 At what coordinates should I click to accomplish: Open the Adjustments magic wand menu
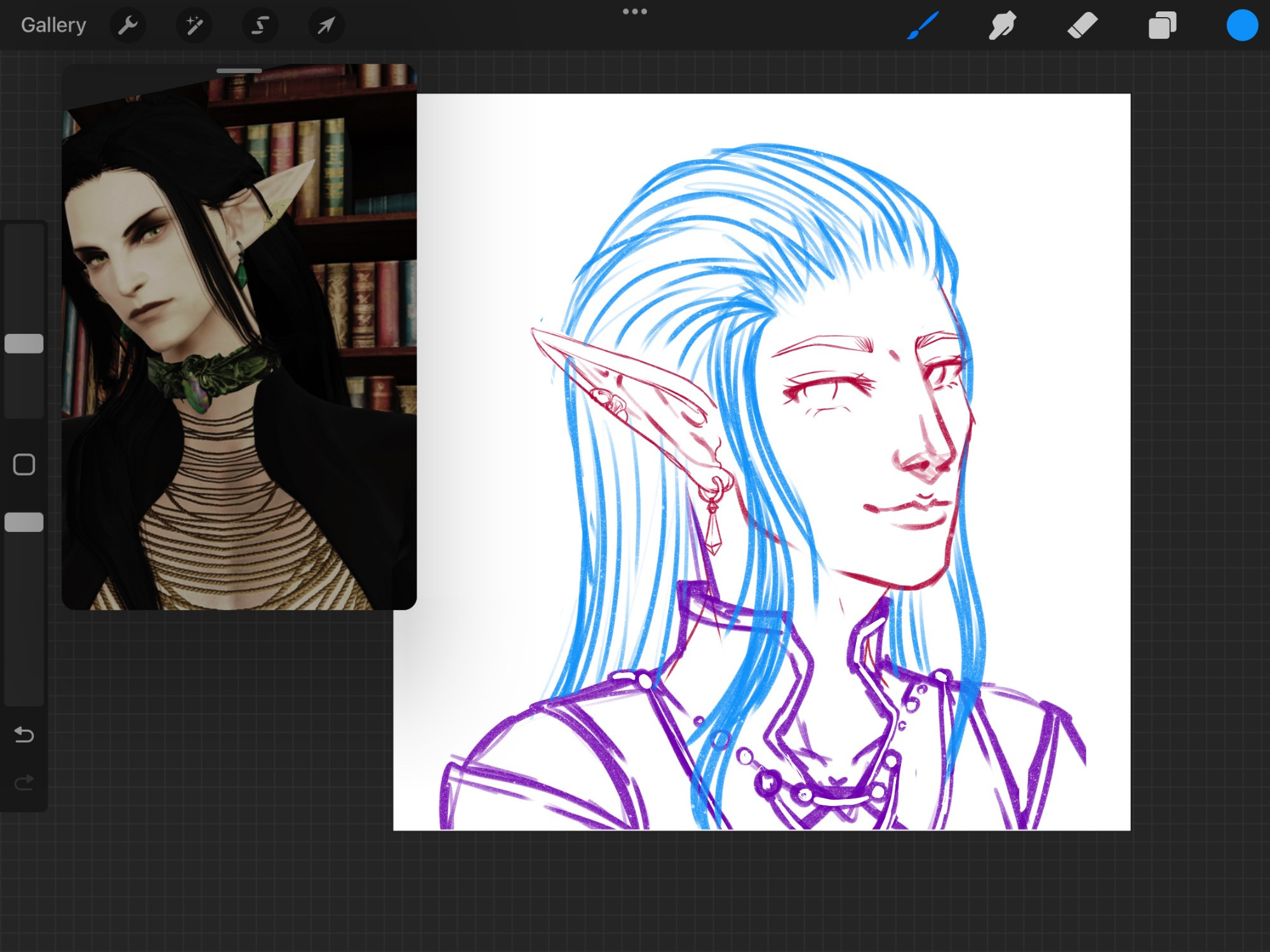click(x=194, y=25)
